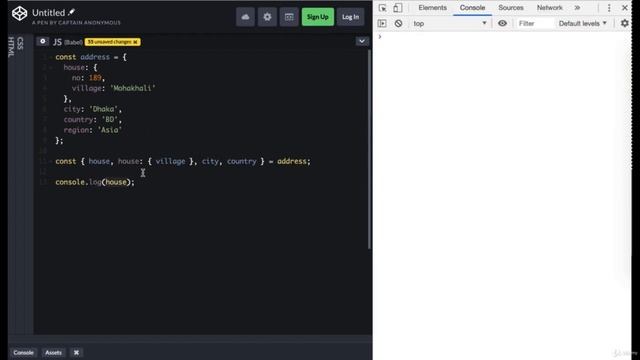Open the Assets panel button
Image resolution: width=640 pixels, height=360 pixels.
click(53, 352)
